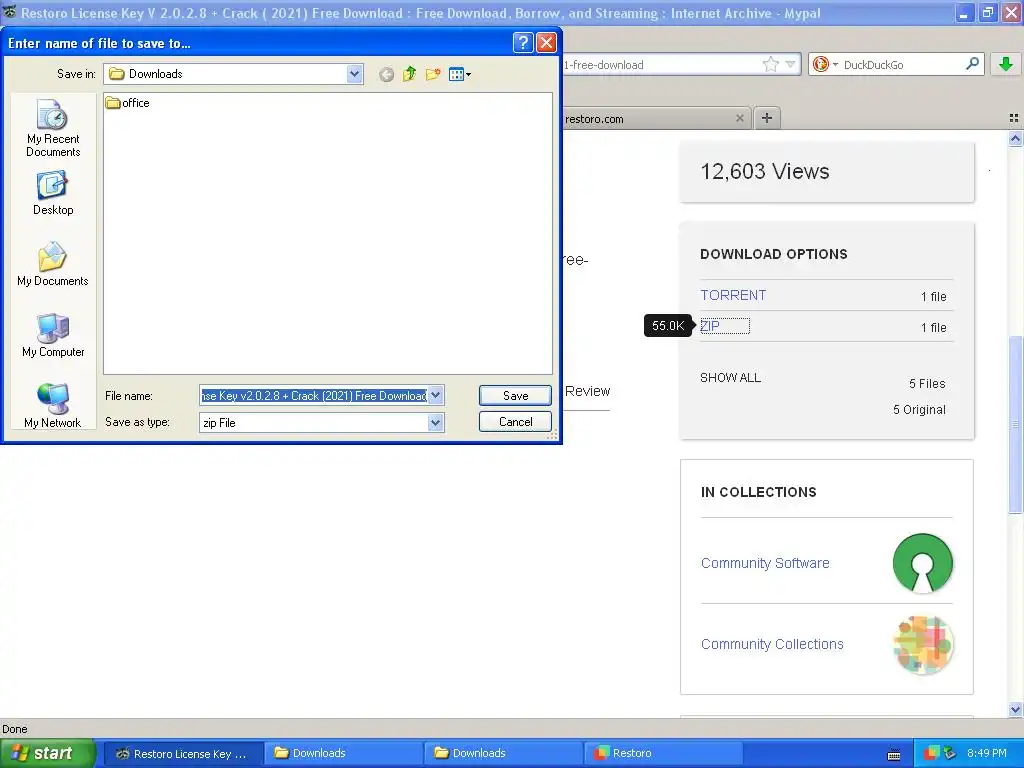Open the tab groups icon at the tab bar end

[x=1014, y=118]
